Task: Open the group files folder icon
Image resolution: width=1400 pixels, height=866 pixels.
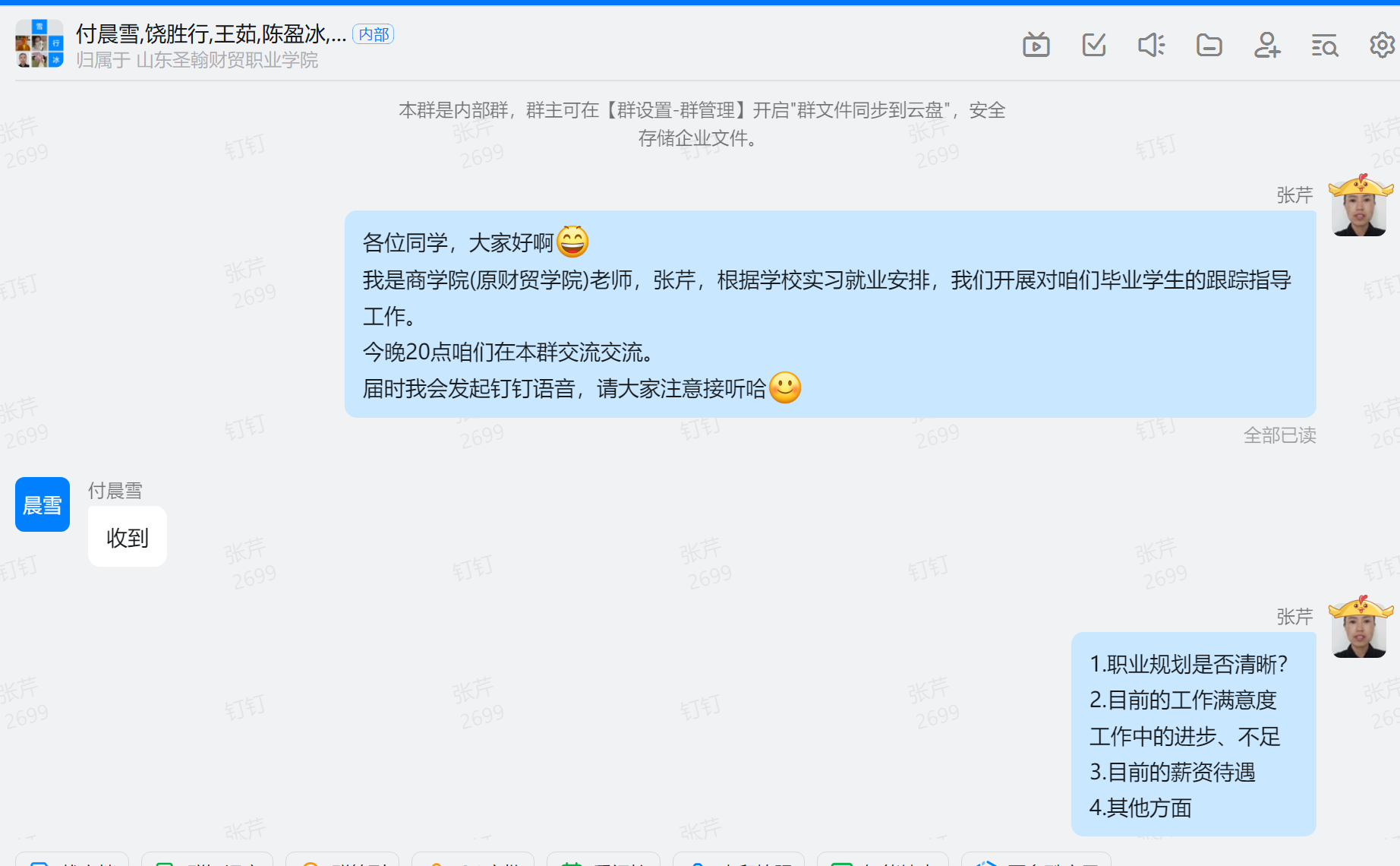Action: [x=1209, y=46]
